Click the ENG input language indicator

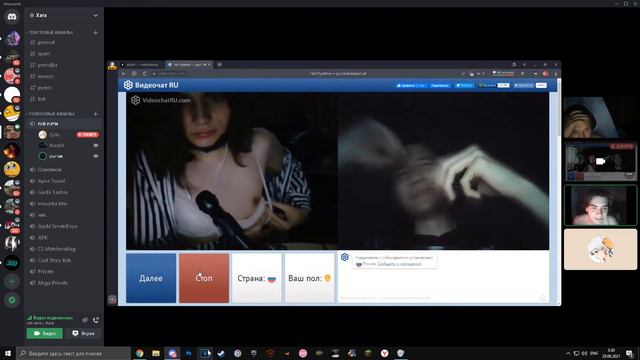tap(594, 353)
